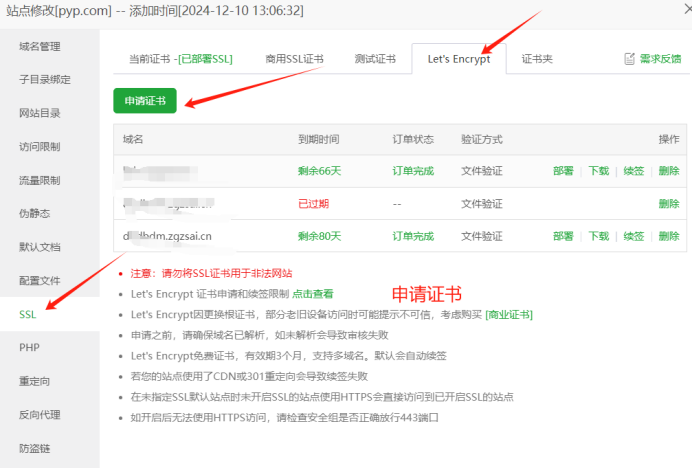692x468 pixels.
Task: Open 反向代理 in the sidebar
Action: [40, 414]
